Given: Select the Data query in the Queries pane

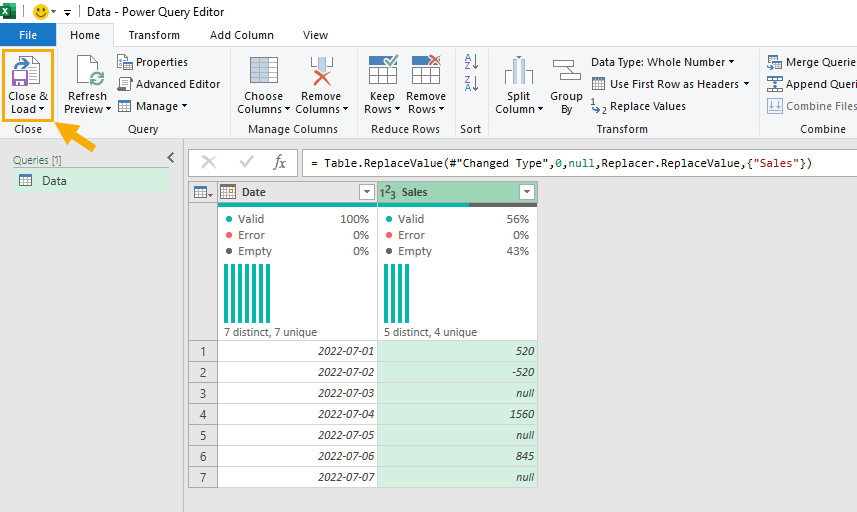Looking at the screenshot, I should (x=91, y=180).
